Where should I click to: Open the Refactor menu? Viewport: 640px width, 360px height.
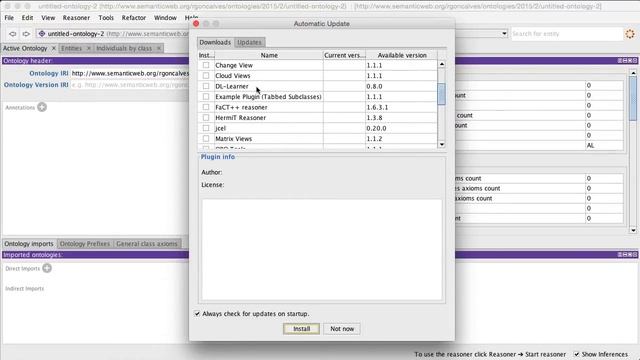tap(133, 18)
